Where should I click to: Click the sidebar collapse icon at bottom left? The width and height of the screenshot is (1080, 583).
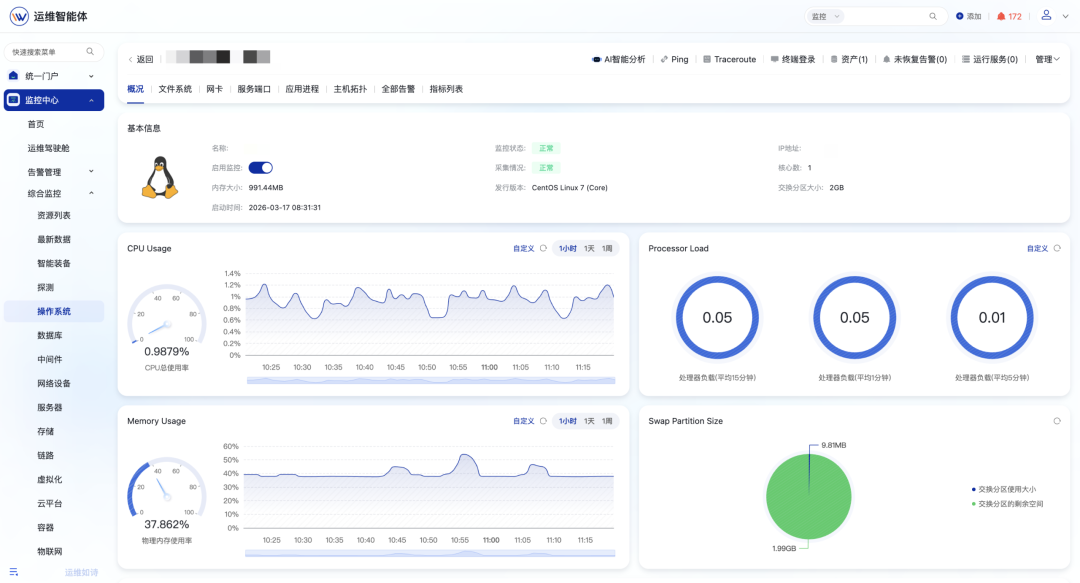[14, 572]
